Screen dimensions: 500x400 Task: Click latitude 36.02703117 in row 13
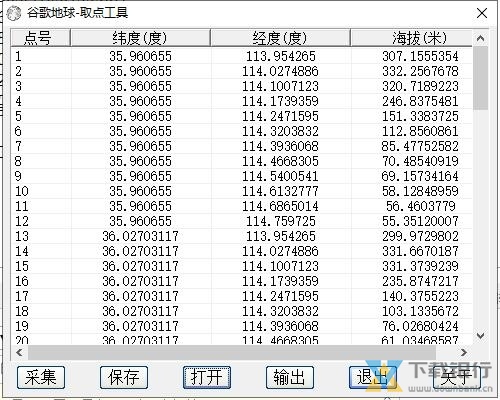click(x=140, y=236)
